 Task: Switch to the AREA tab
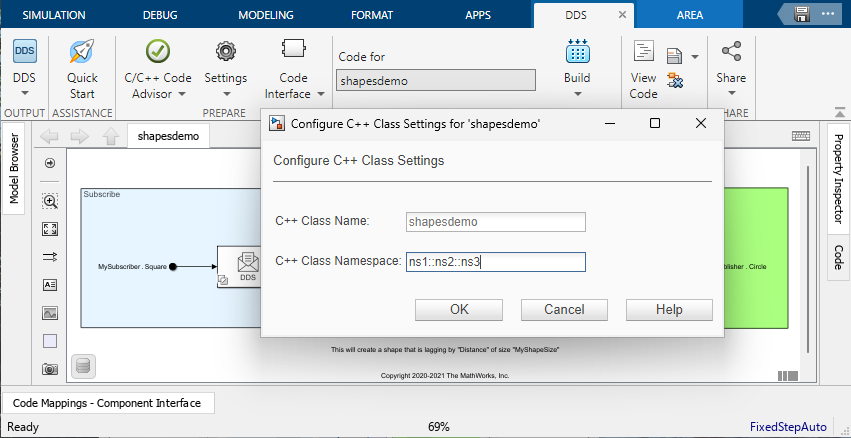coord(690,15)
